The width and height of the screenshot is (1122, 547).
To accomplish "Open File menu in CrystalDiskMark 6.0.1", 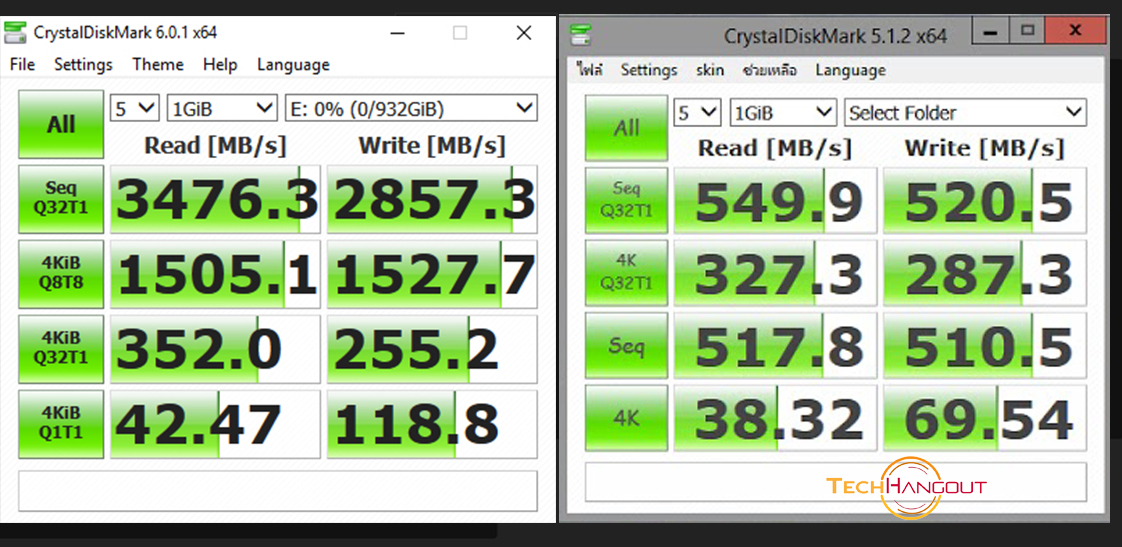I will (x=22, y=64).
